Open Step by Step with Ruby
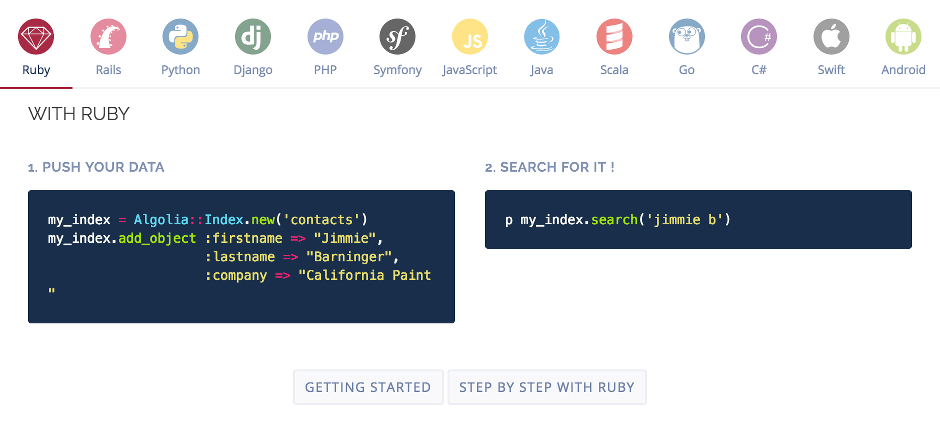This screenshot has width=940, height=448. coord(547,387)
